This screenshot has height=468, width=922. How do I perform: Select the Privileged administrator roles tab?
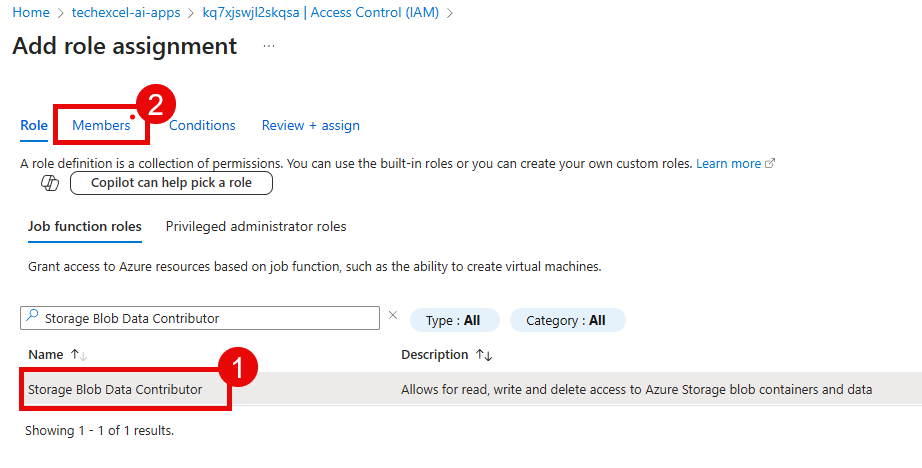coord(256,226)
